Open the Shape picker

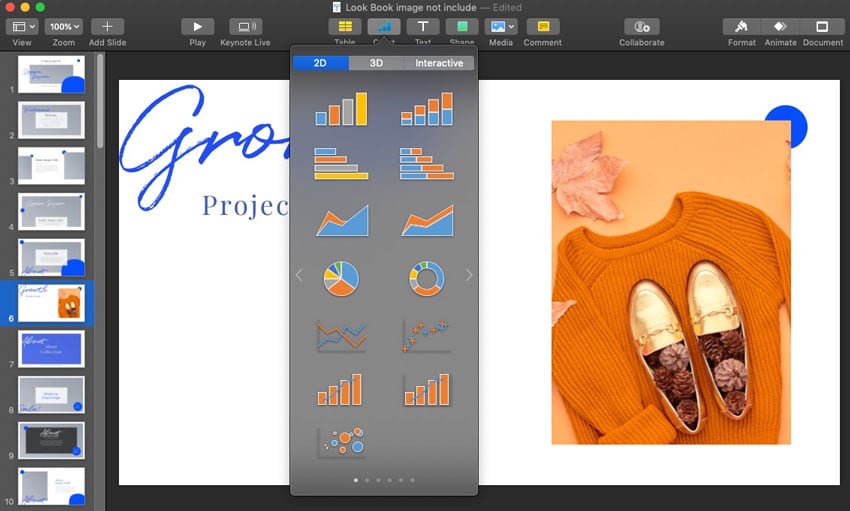click(462, 27)
